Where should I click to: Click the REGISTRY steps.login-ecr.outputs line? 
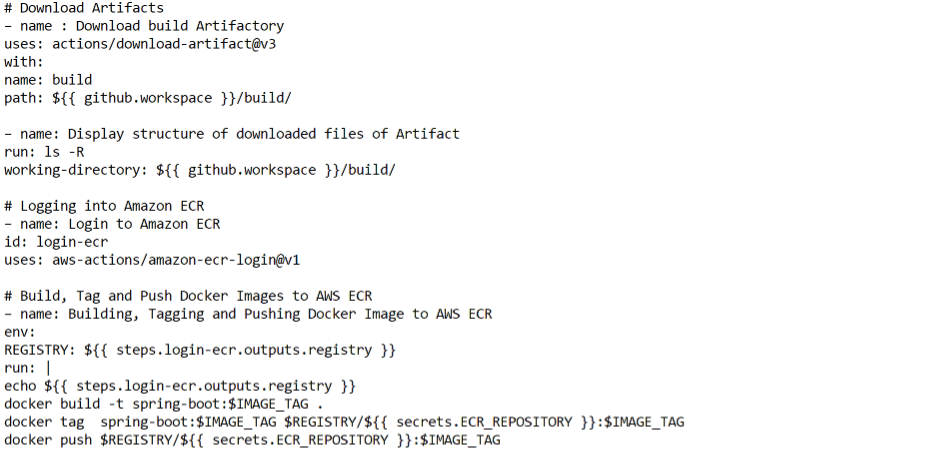[200, 350]
